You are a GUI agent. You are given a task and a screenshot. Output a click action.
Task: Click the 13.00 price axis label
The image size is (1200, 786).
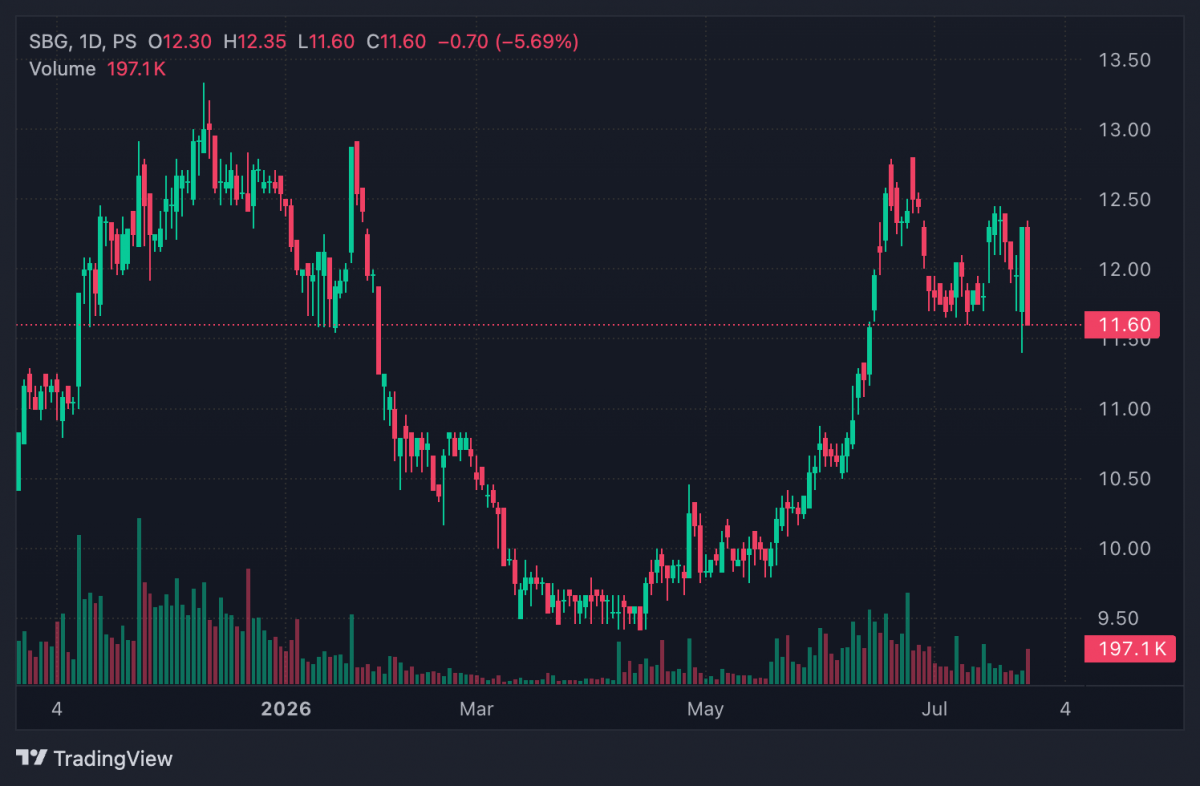click(x=1124, y=130)
